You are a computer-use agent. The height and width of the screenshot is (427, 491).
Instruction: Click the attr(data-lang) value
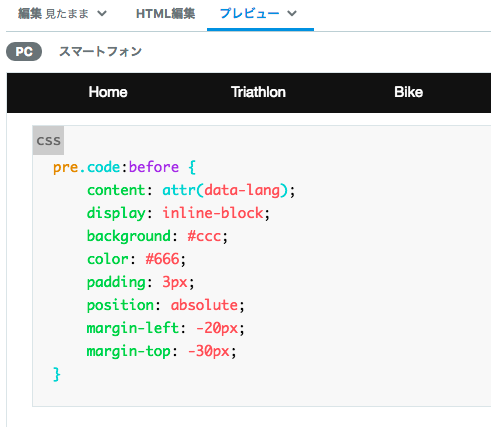click(x=225, y=190)
